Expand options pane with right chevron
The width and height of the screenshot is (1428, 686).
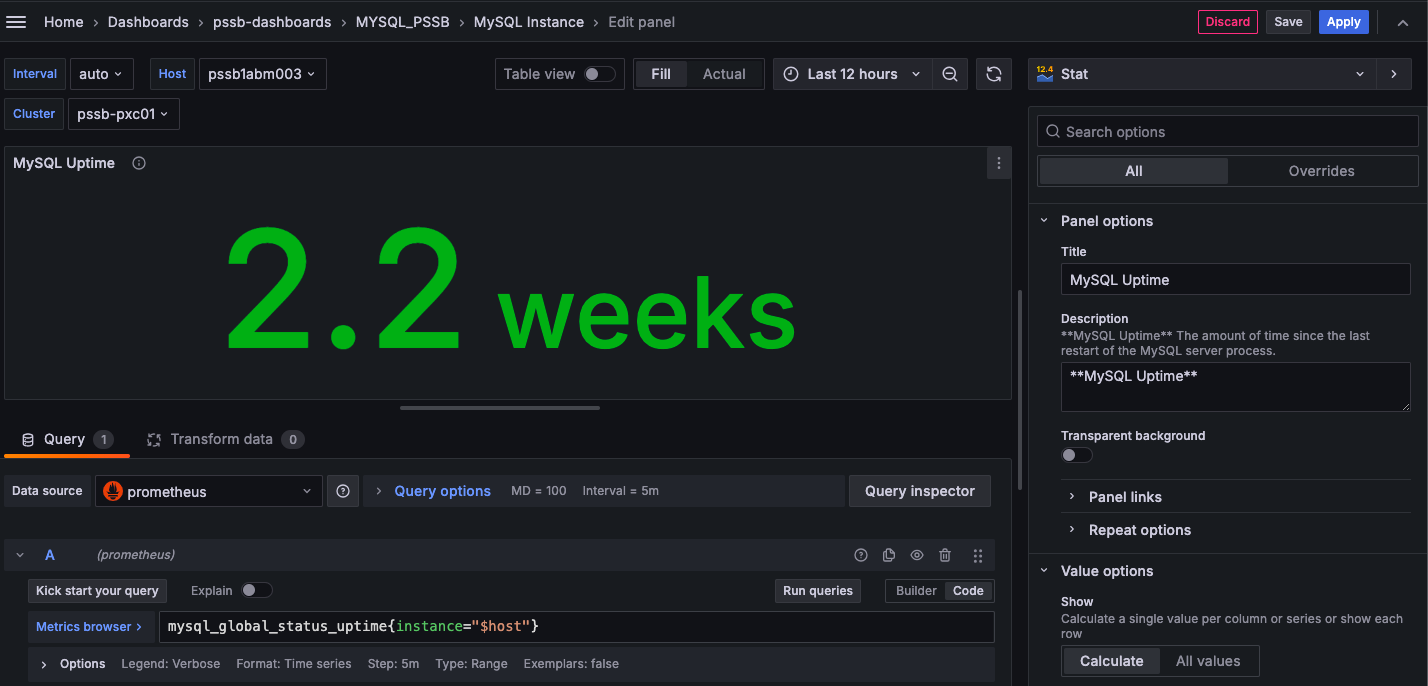(x=1394, y=74)
